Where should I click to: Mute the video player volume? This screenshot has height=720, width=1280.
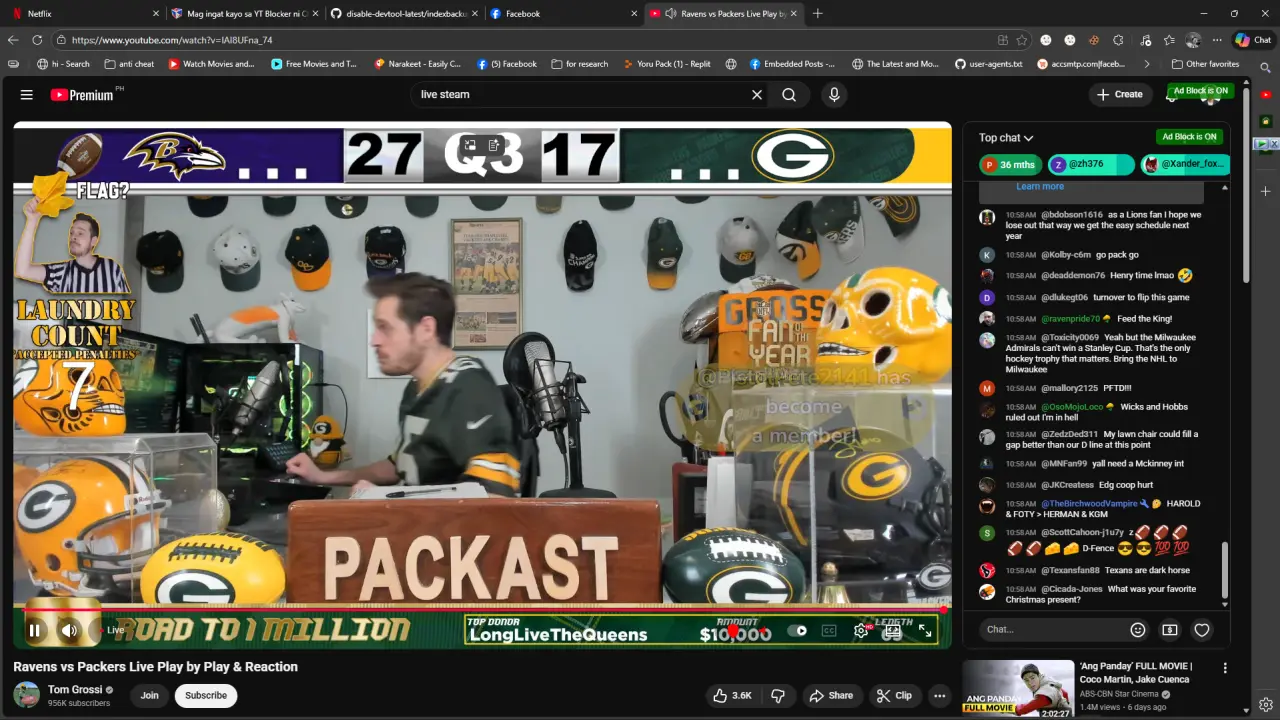click(x=69, y=630)
